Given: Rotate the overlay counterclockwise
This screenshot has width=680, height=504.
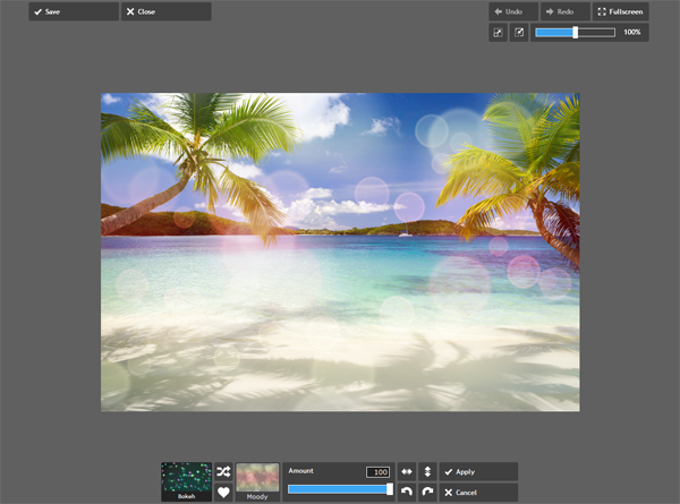Looking at the screenshot, I should [407, 492].
